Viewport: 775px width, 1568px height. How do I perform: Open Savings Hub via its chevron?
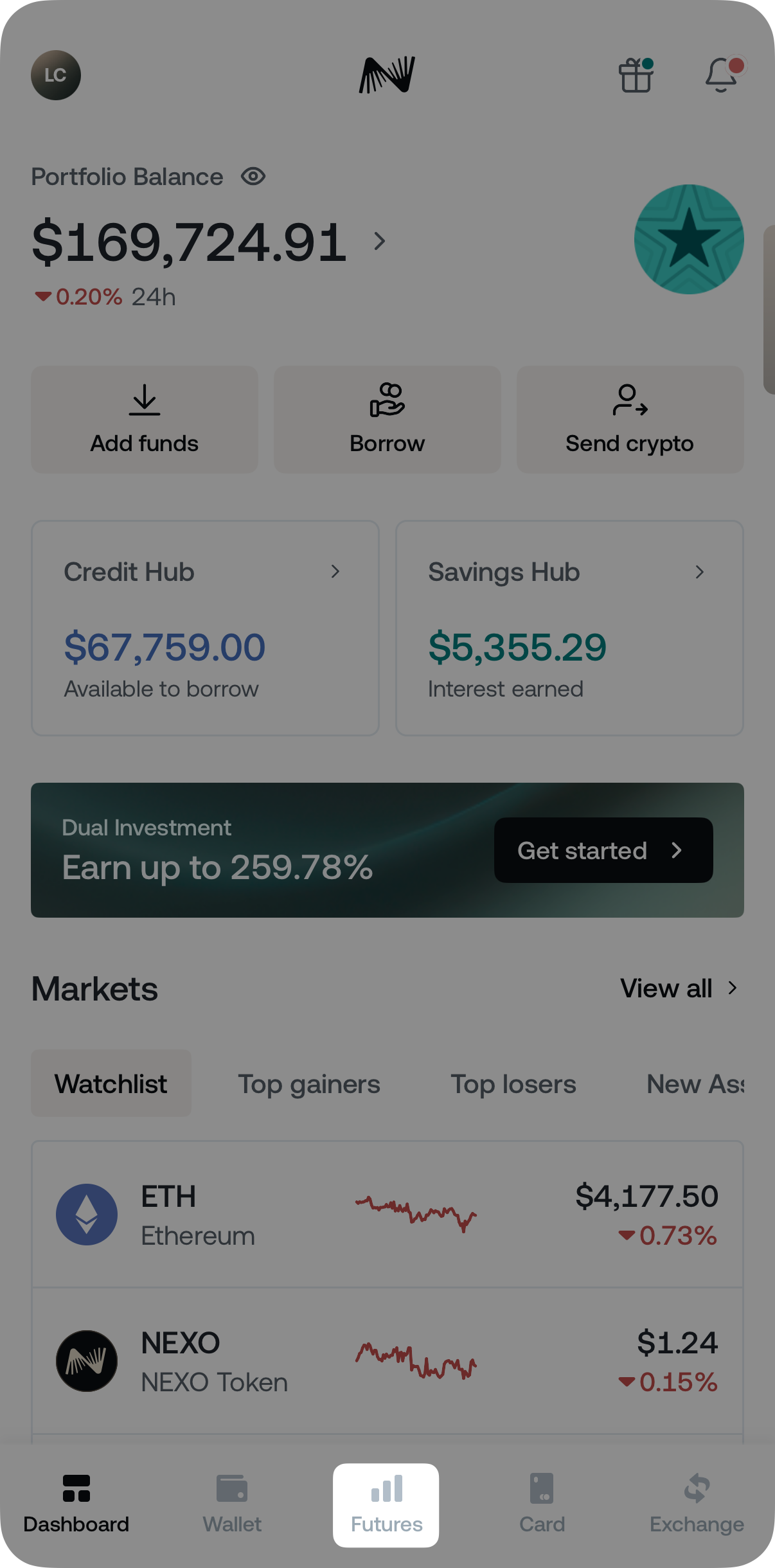coord(700,571)
